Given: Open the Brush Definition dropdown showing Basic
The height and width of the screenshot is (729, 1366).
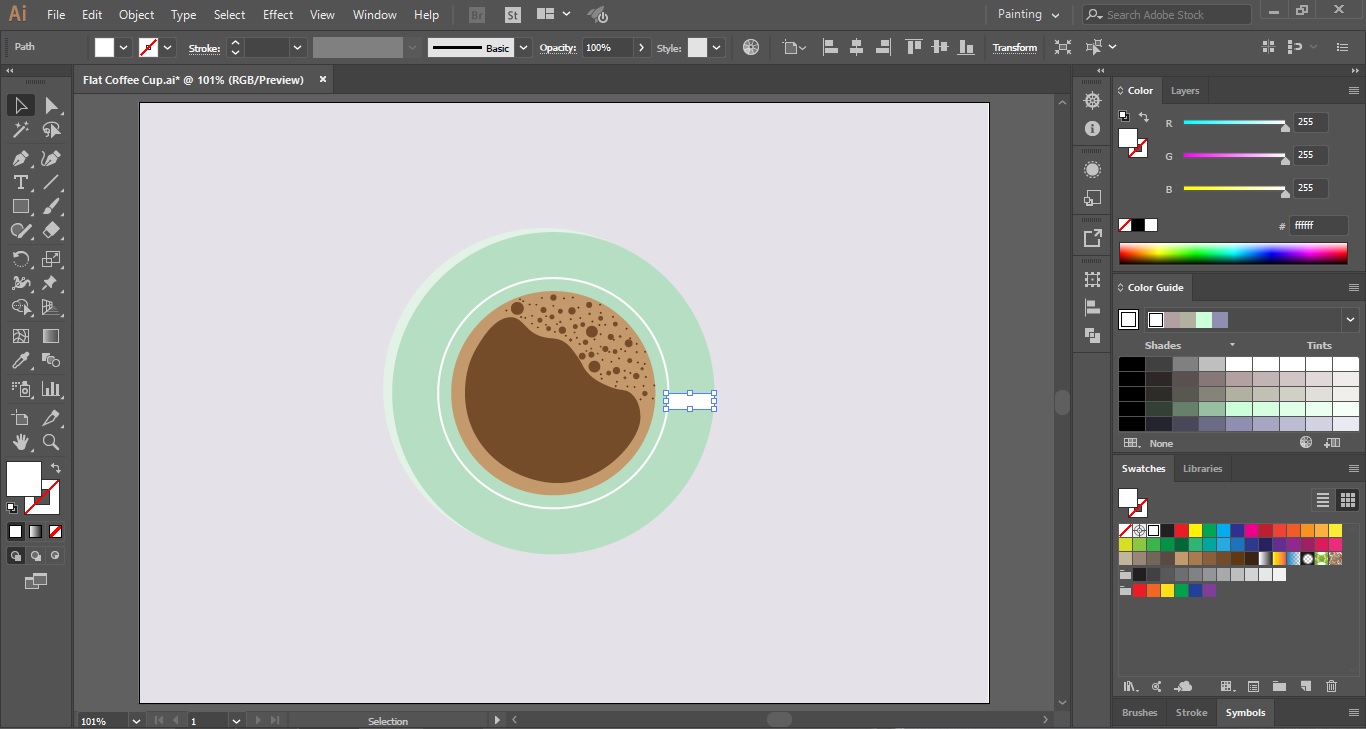Looking at the screenshot, I should [x=522, y=47].
